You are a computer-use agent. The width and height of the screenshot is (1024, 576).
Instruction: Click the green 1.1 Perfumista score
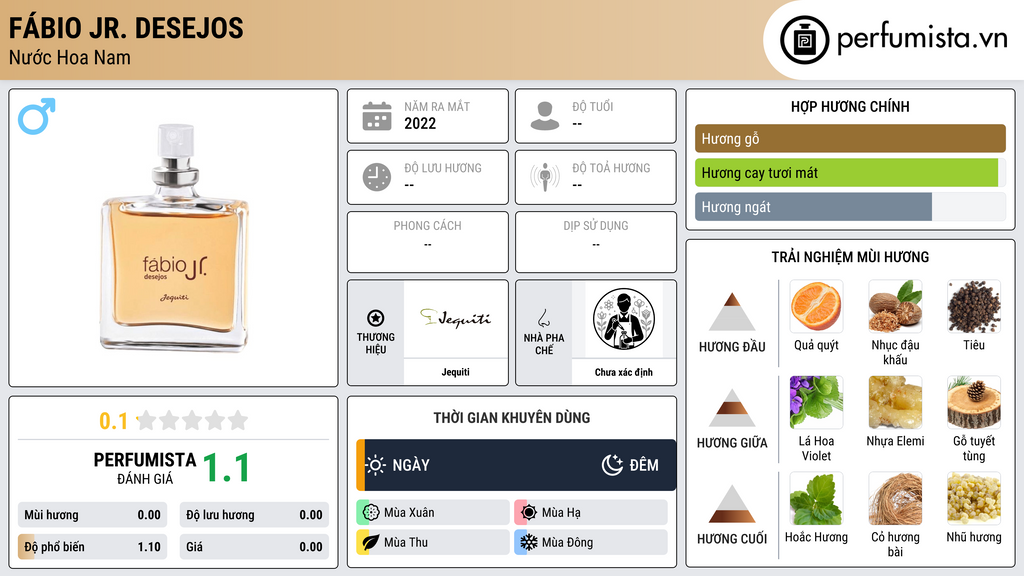click(226, 468)
